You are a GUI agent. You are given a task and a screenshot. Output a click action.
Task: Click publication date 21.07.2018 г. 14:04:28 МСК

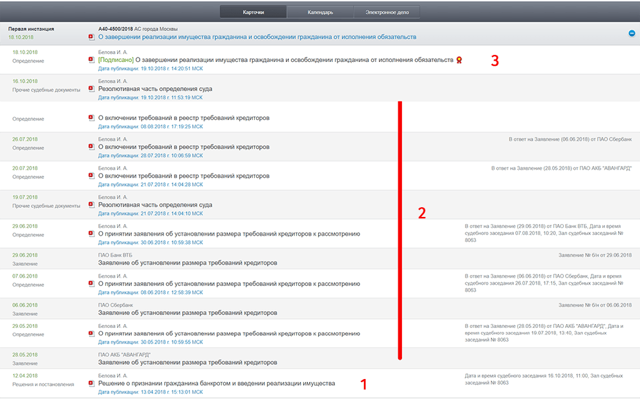pyautogui.click(x=150, y=184)
